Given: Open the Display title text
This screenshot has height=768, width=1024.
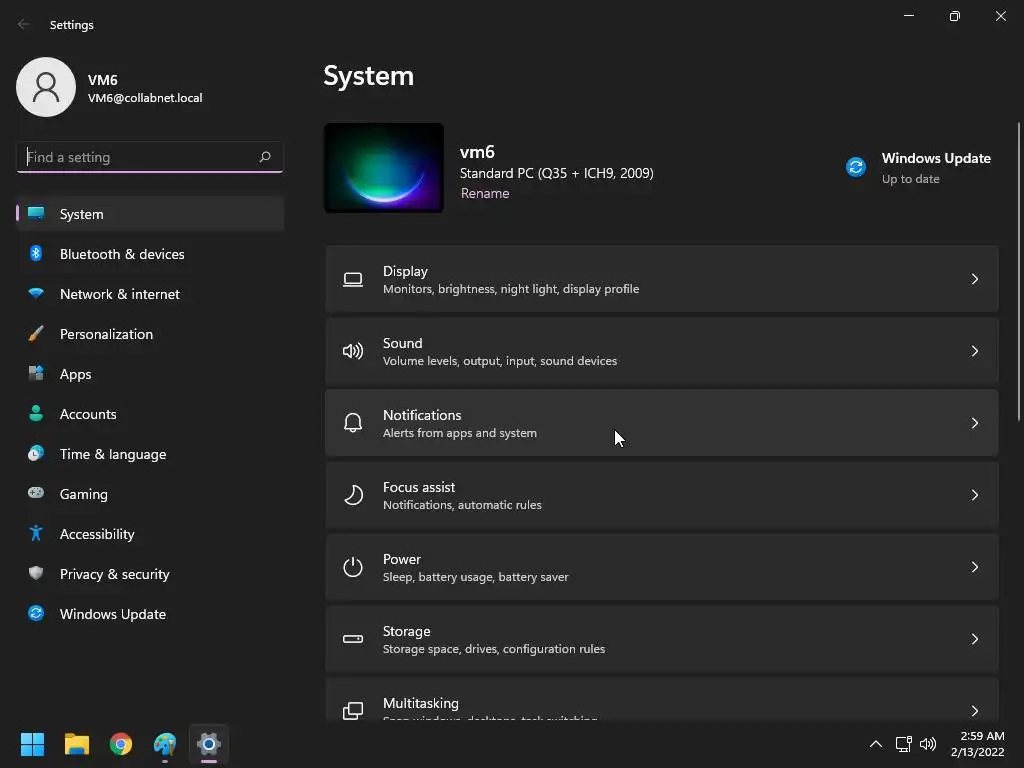Looking at the screenshot, I should pyautogui.click(x=405, y=271).
